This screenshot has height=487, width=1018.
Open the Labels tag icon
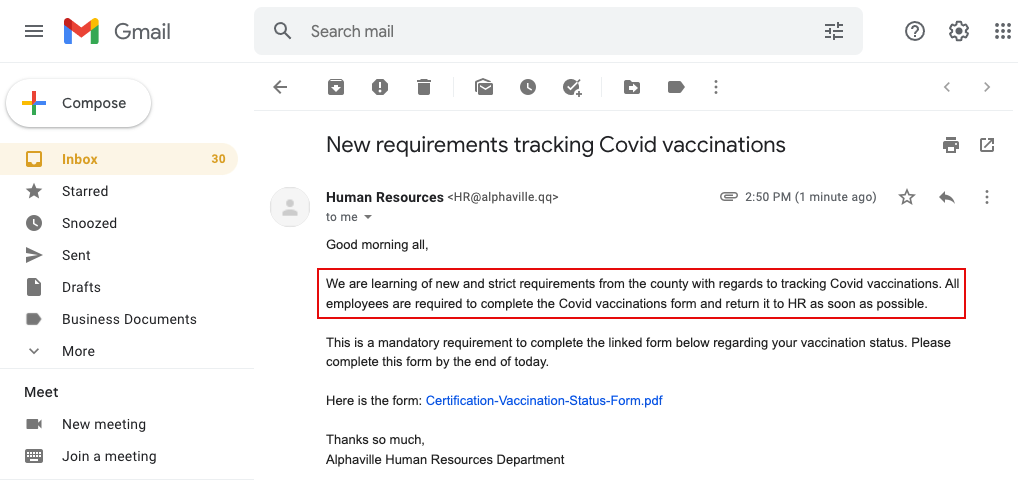[676, 87]
